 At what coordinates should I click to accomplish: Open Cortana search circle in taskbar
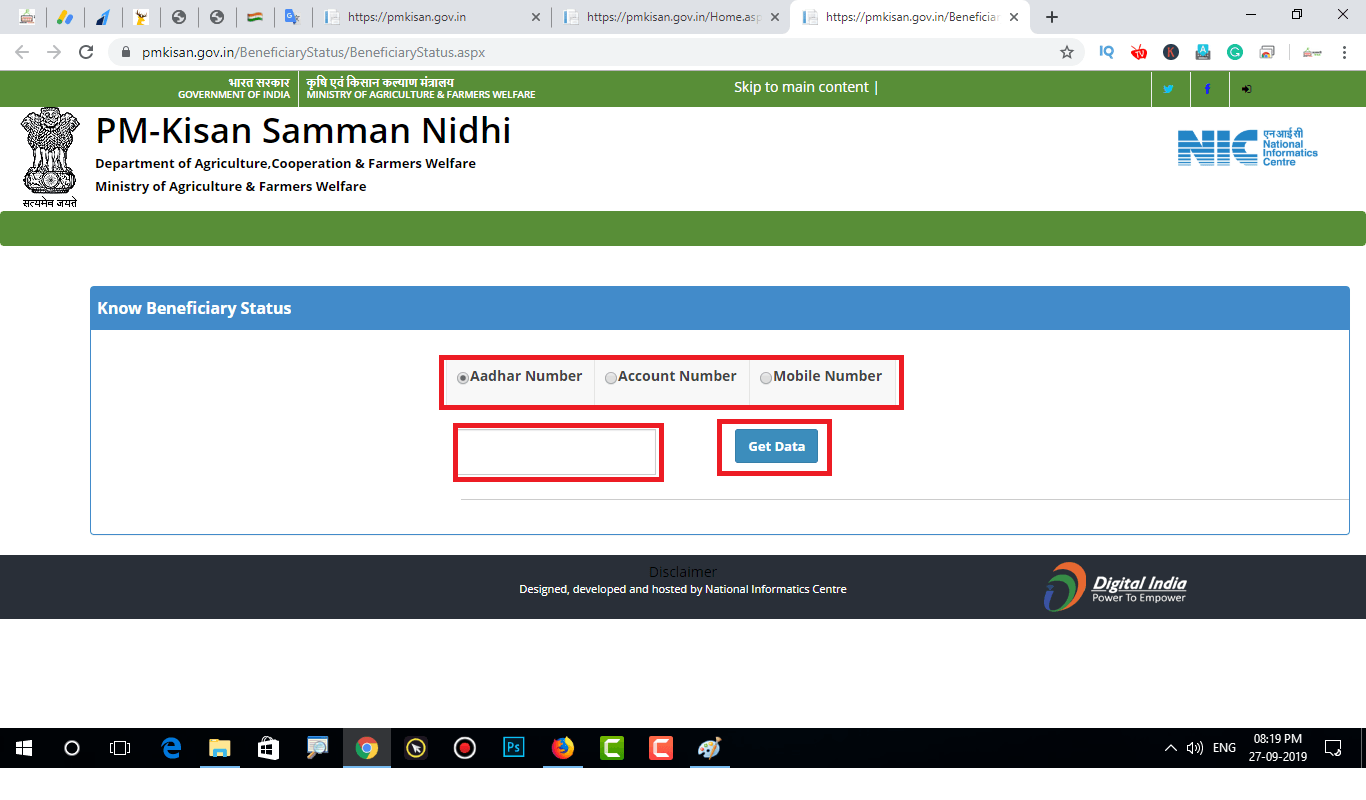click(x=72, y=748)
